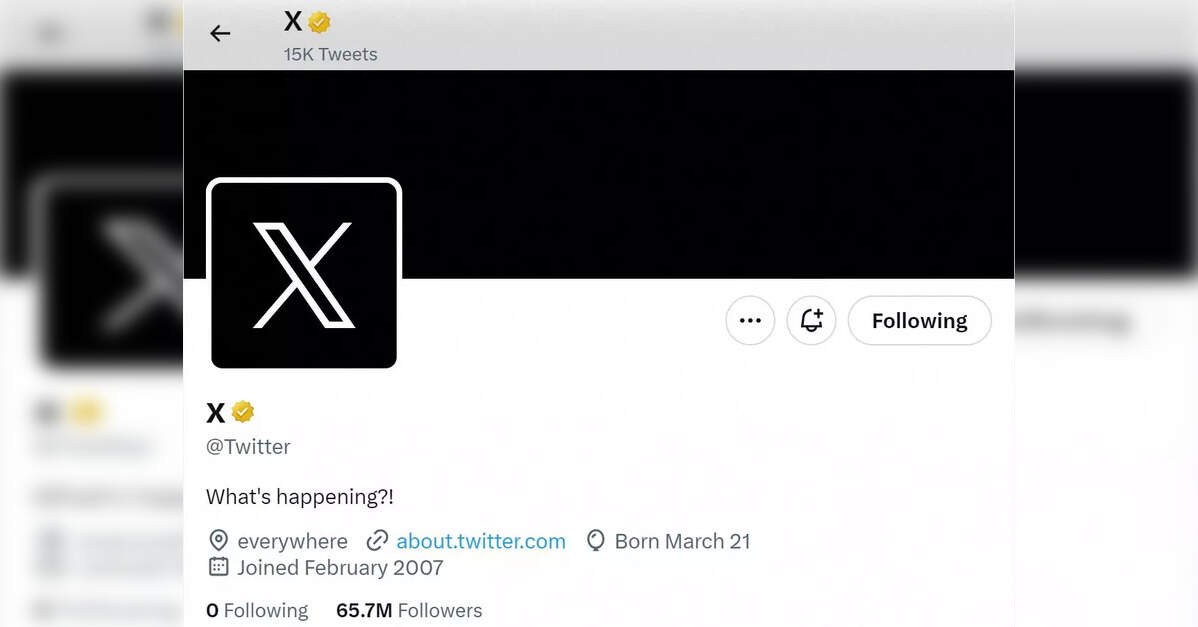This screenshot has height=627, width=1198.
Task: Open the X logo profile picture
Action: coord(304,274)
